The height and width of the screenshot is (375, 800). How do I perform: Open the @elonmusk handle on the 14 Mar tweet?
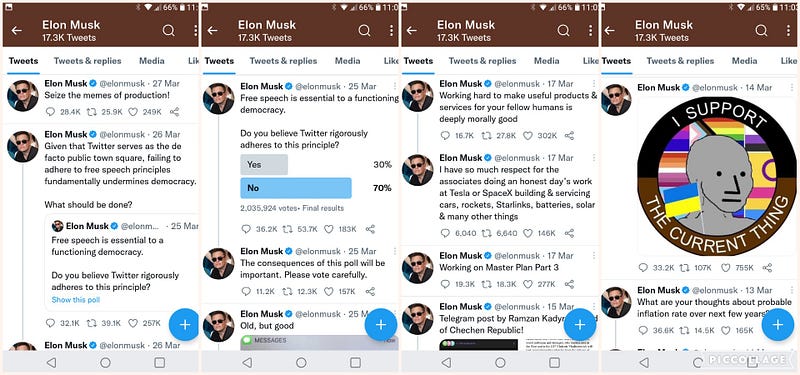[715, 88]
